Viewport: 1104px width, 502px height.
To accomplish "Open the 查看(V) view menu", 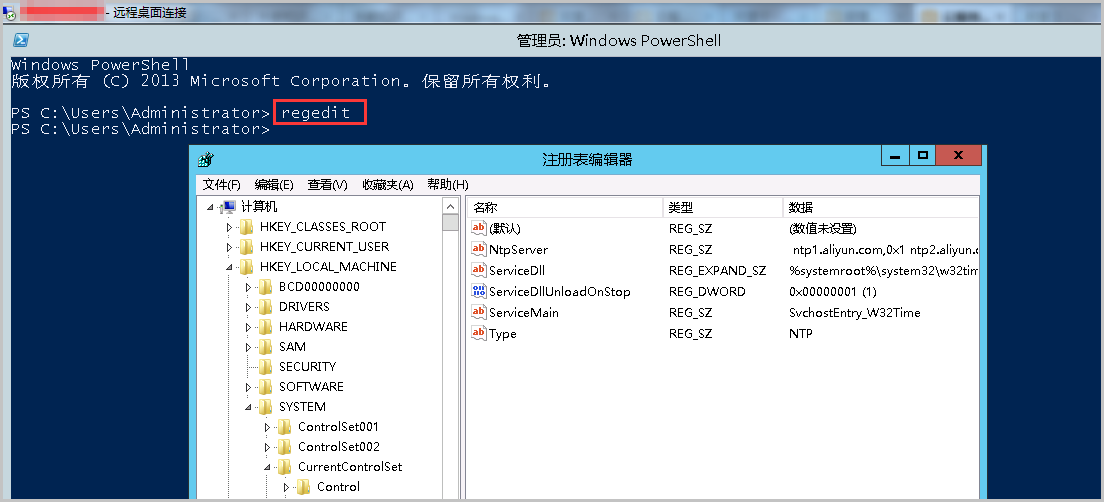I will (x=327, y=185).
